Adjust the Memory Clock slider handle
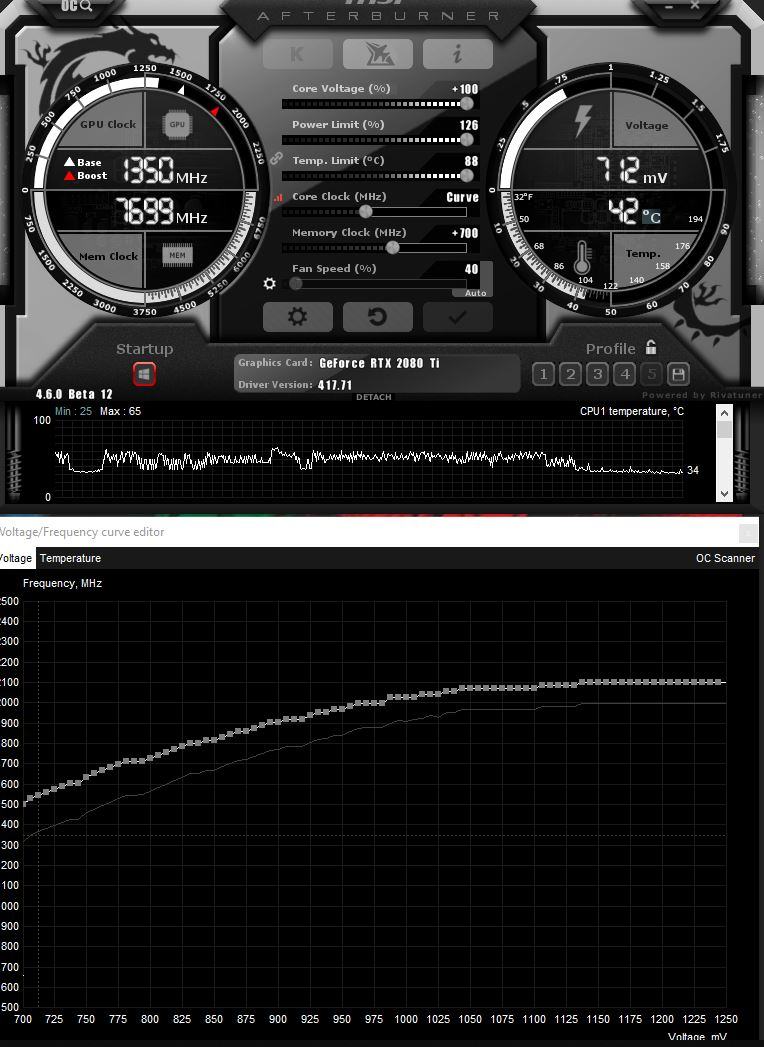 point(393,248)
